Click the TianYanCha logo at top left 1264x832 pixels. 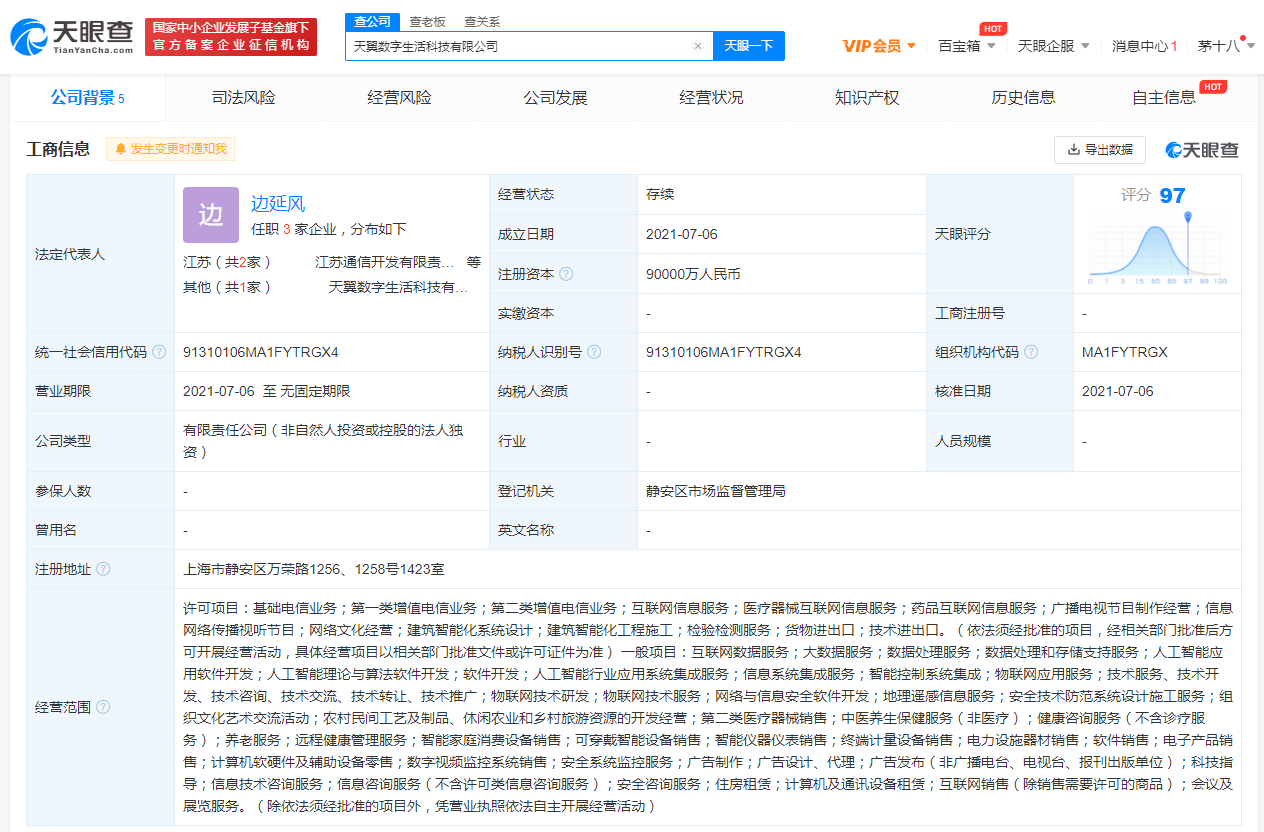(72, 37)
